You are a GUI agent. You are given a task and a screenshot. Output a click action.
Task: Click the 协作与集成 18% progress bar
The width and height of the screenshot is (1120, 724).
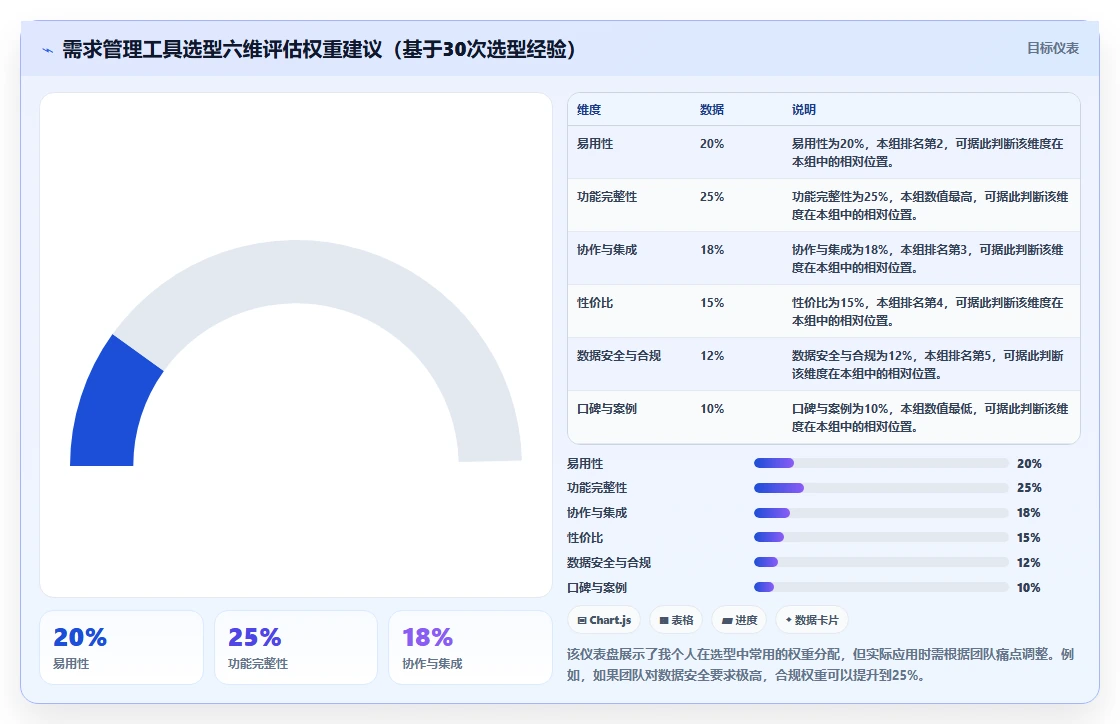point(881,513)
